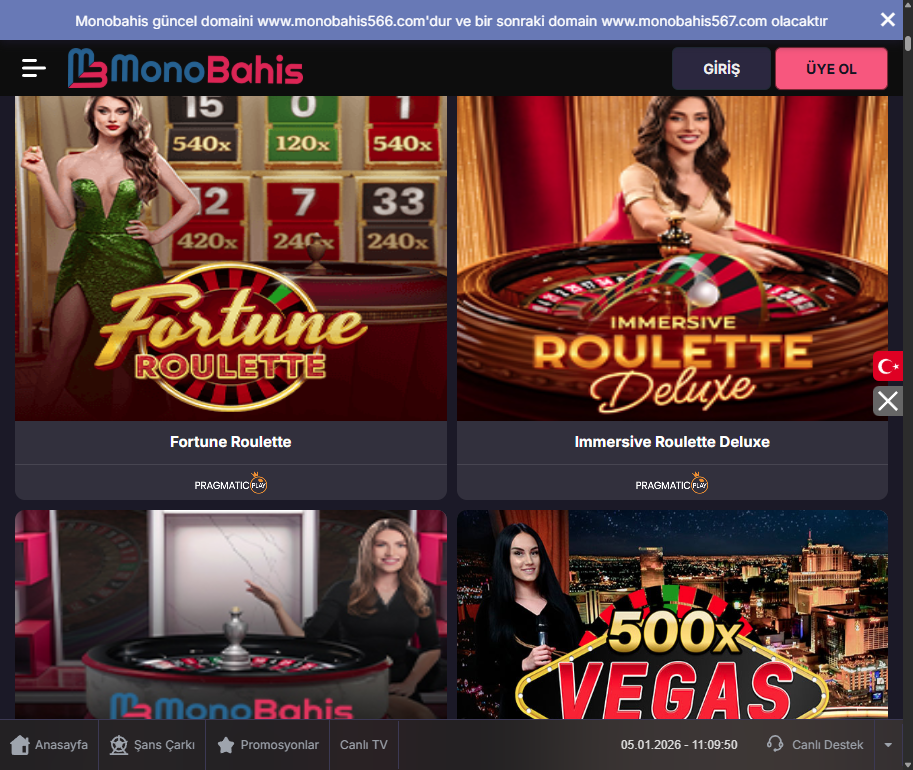Click Pragmatic Play logo under Immersive Roulette

[672, 483]
